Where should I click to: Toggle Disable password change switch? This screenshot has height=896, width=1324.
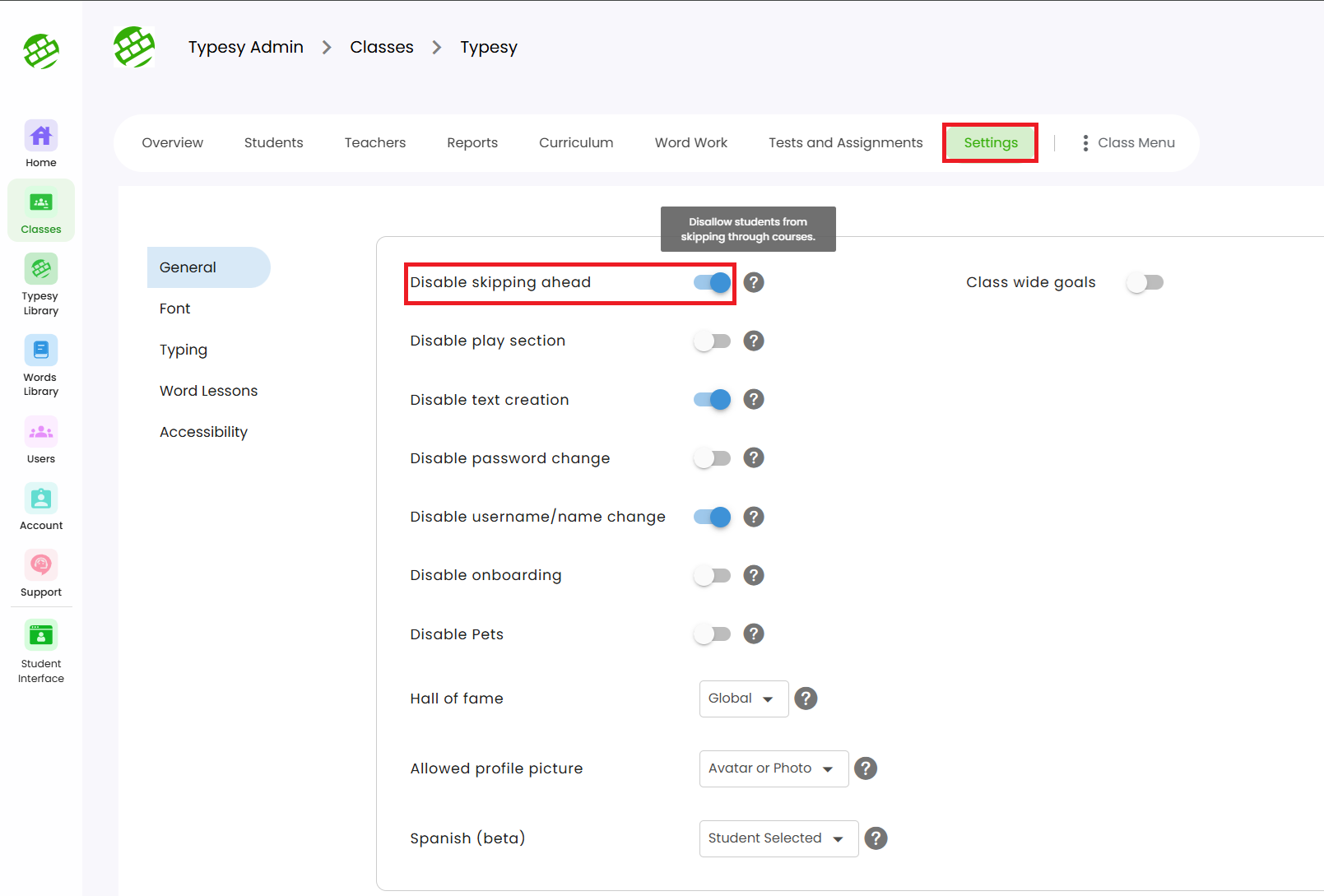coord(712,458)
